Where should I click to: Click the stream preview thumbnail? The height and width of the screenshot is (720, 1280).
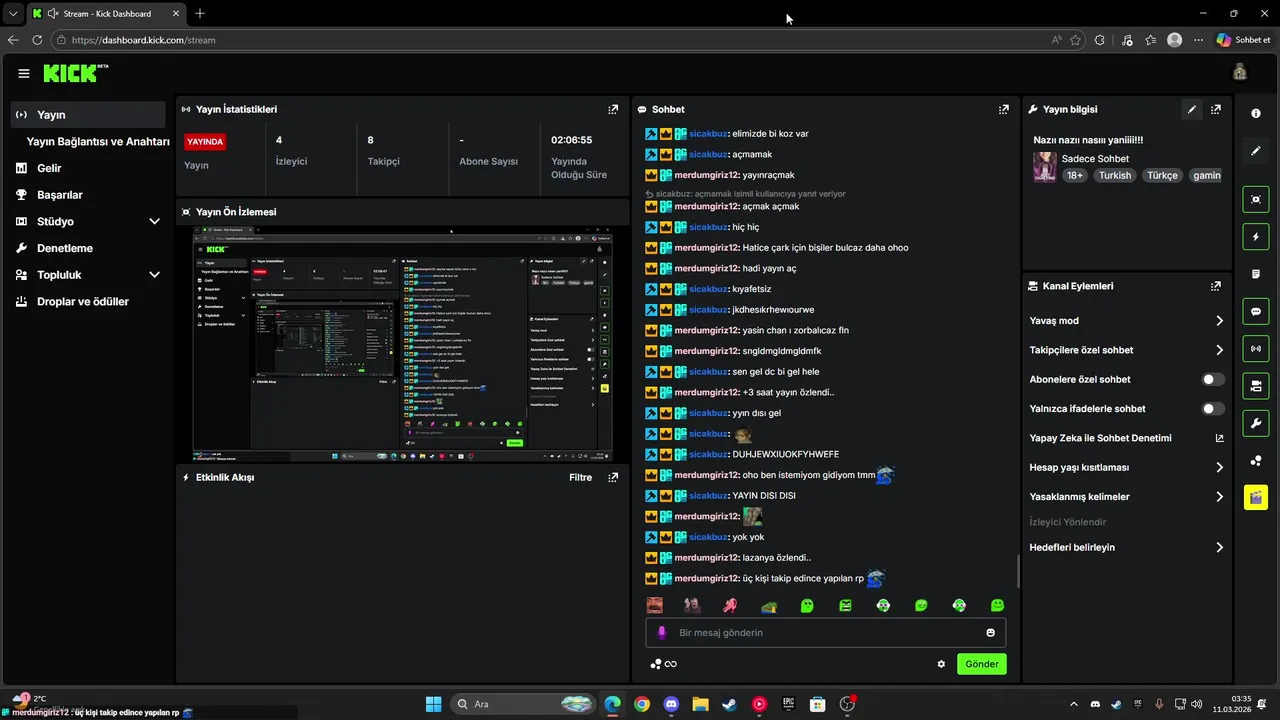pos(402,343)
